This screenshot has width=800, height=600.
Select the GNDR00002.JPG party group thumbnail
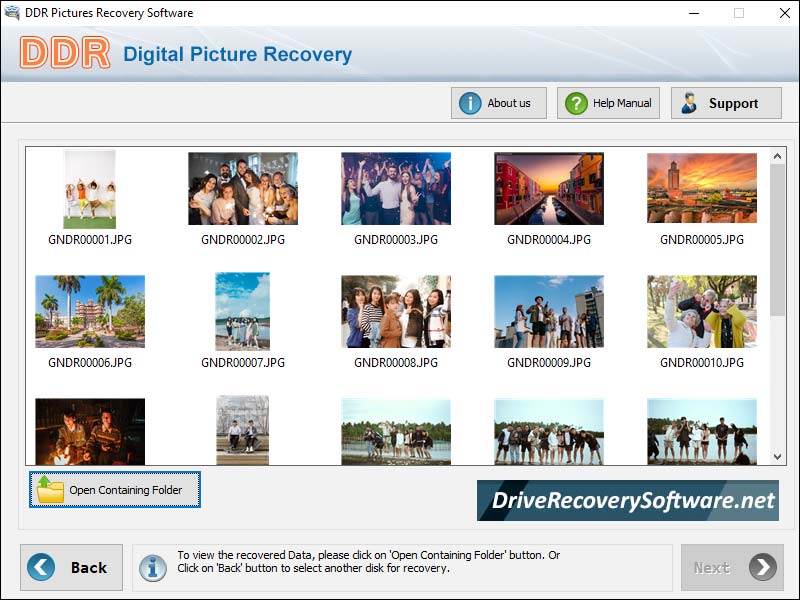click(243, 188)
